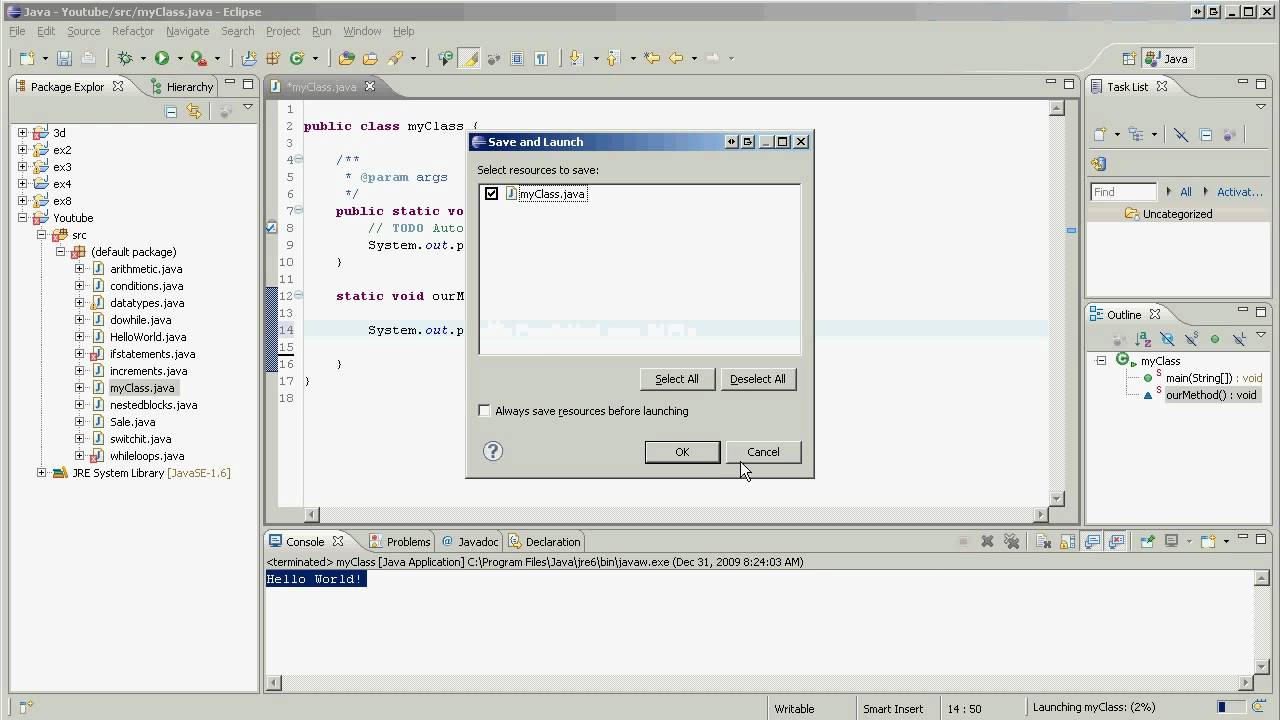Hide Fields in the Outline view
This screenshot has width=1280, height=720.
point(1165,339)
